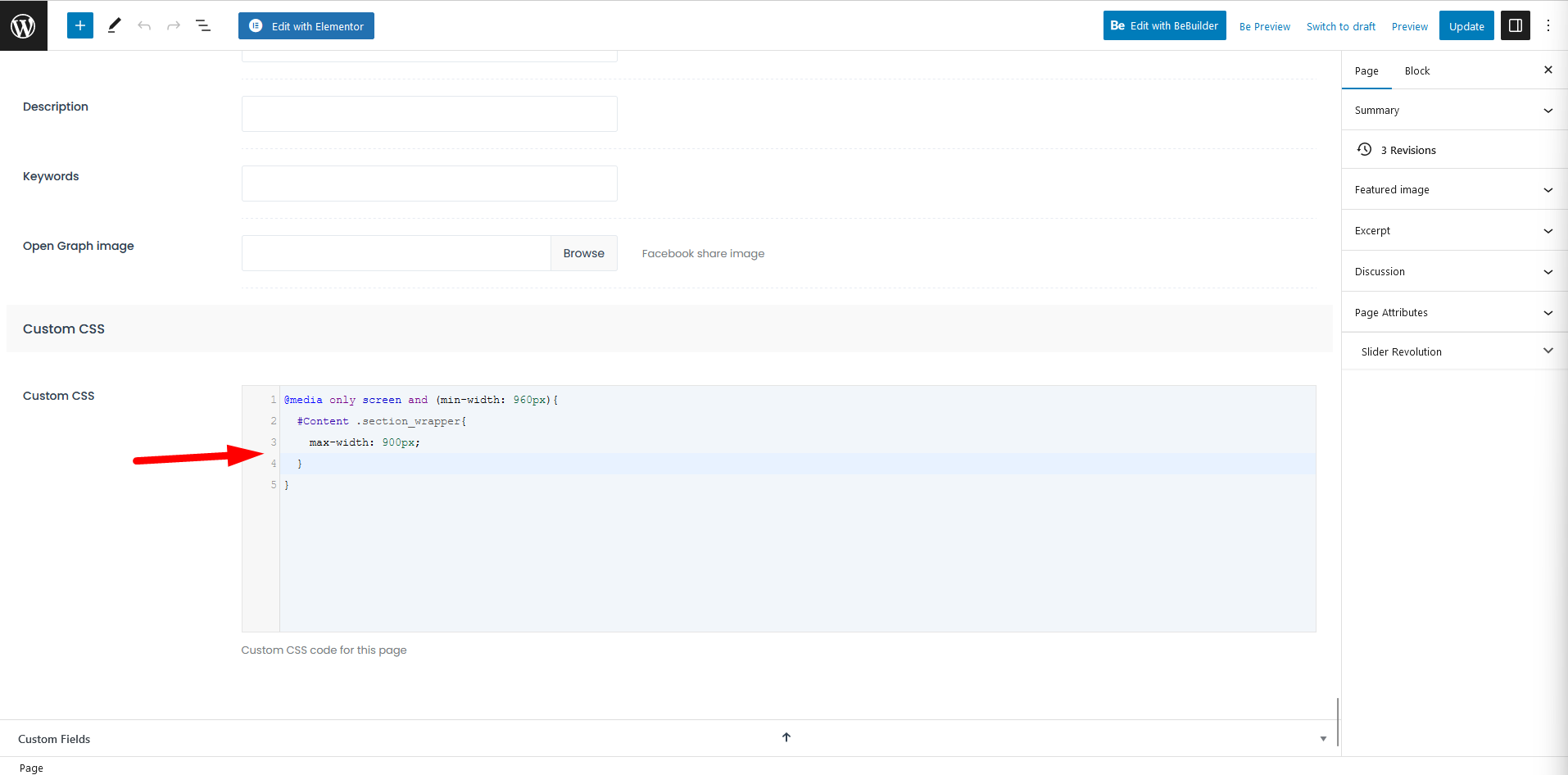Viewport: 1568px width, 775px height.
Task: Open the document overview list view
Action: (203, 25)
